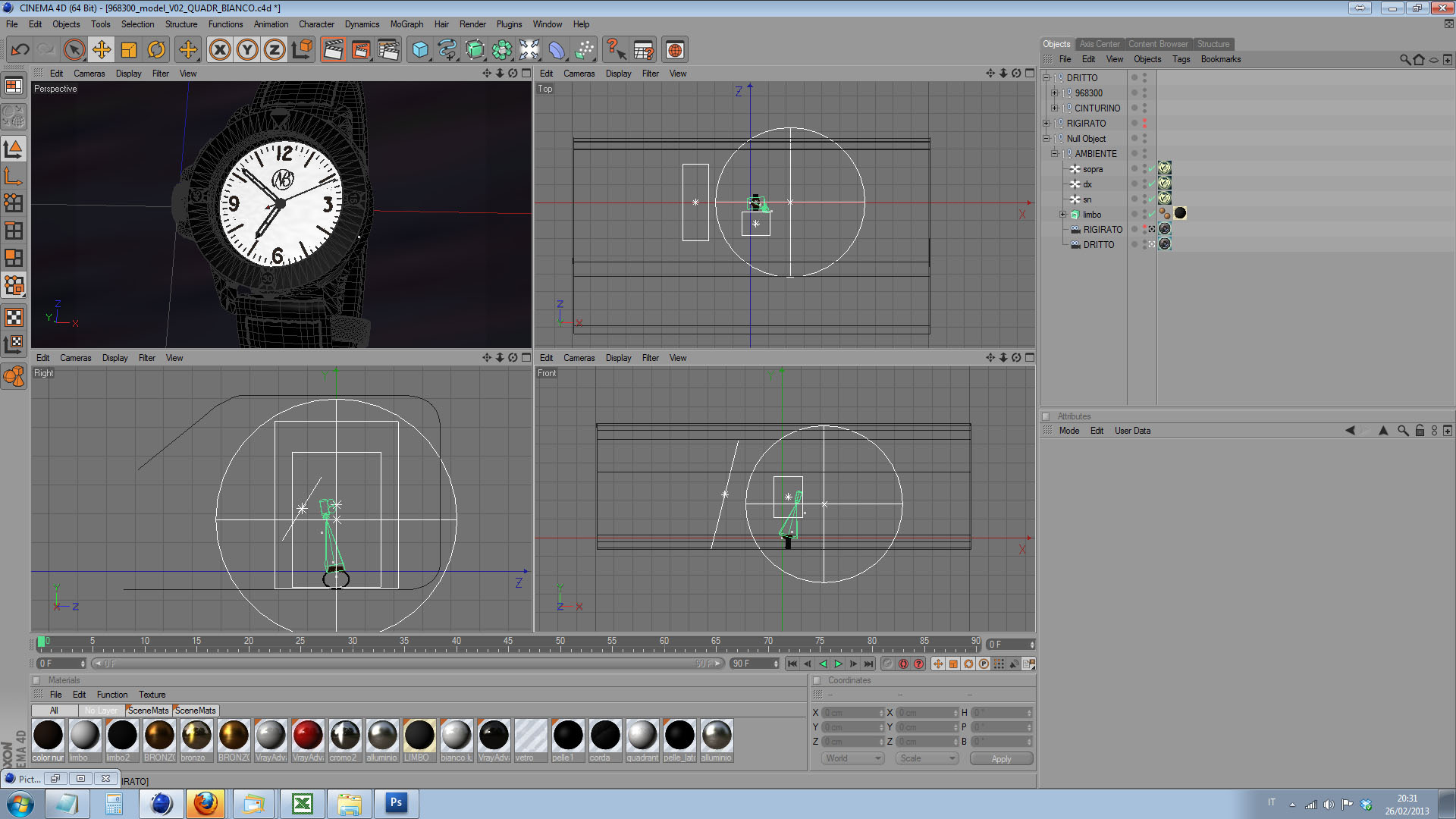Toggle the active-camera marker on DRITTO camera
Screen dimensions: 1456x819
(1152, 244)
